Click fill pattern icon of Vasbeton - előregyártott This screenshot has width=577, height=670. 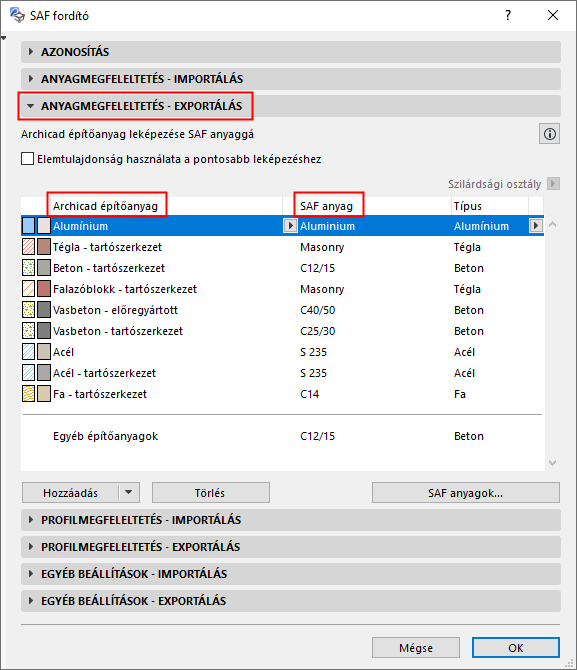29,310
